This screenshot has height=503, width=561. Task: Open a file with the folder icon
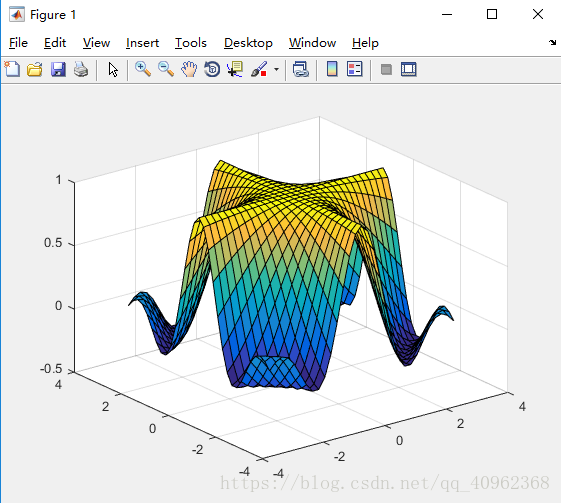(x=35, y=69)
